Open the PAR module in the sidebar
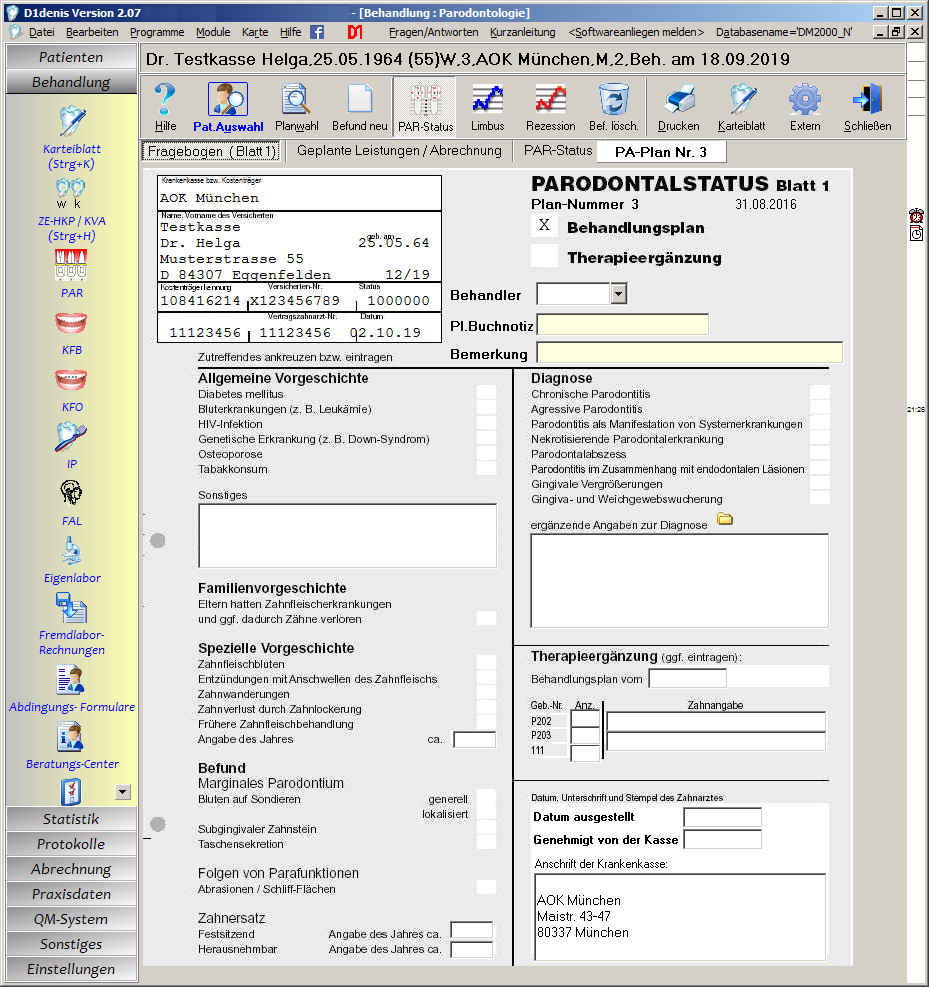929x987 pixels. click(72, 274)
